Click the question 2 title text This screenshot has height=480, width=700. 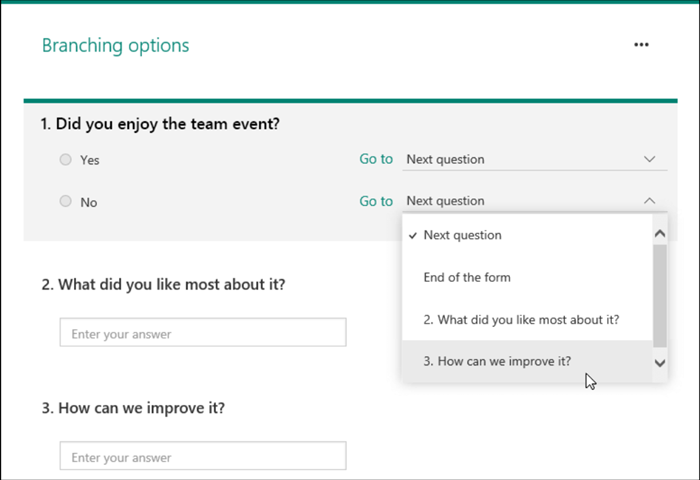163,284
